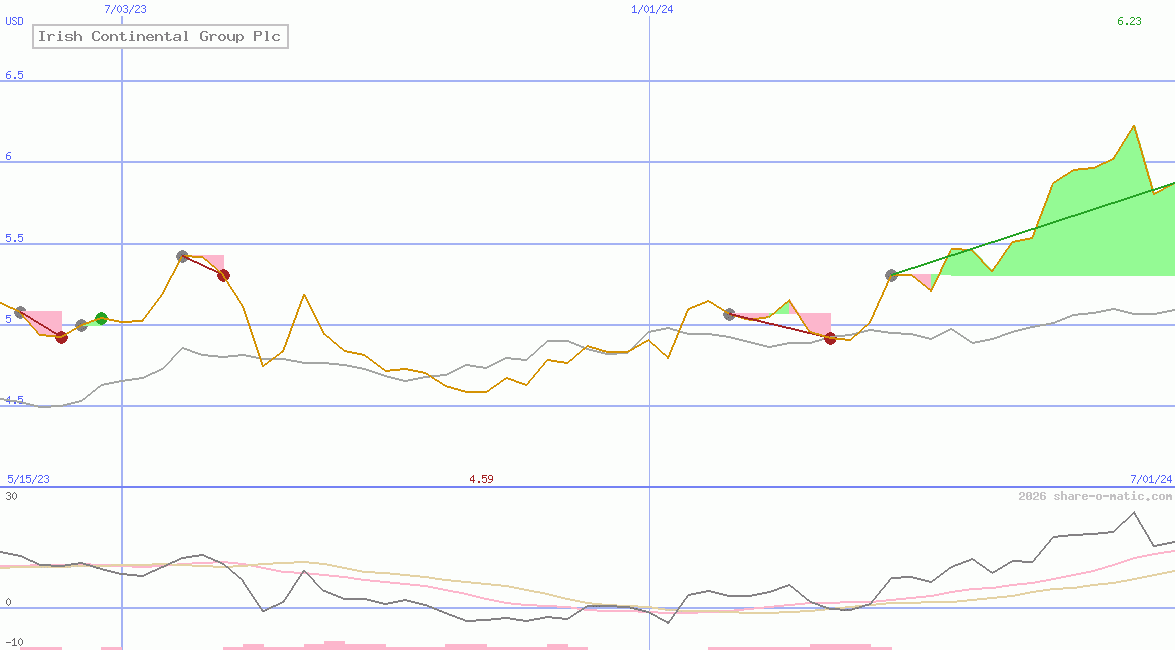
Task: Click the red marker just below 5 in 2024
Action: click(x=830, y=339)
